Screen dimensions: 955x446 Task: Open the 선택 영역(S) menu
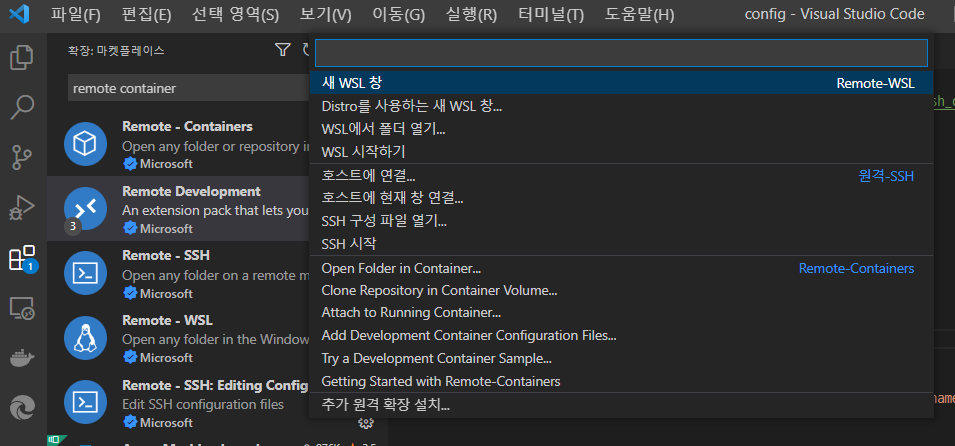235,15
